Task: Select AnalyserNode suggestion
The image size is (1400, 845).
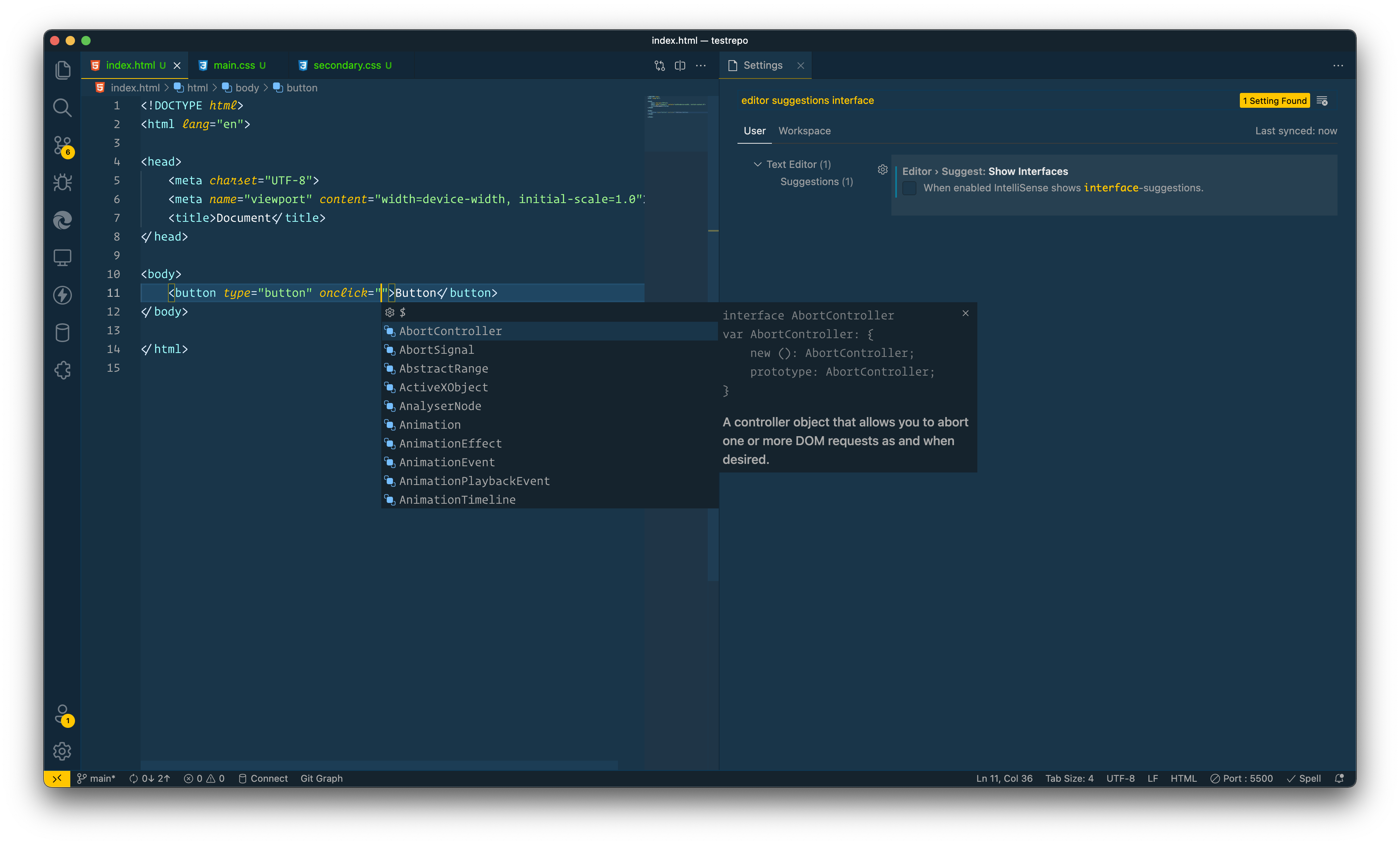Action: coord(550,406)
